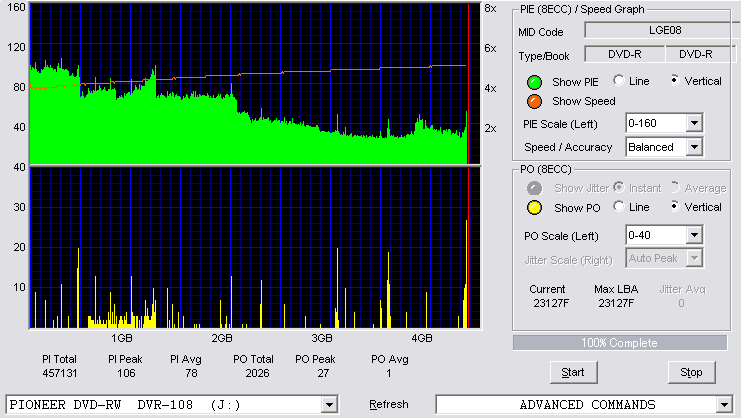This screenshot has height=418, width=741.
Task: Expand the ADVANCED COMMANDS dropdown
Action: coord(724,405)
